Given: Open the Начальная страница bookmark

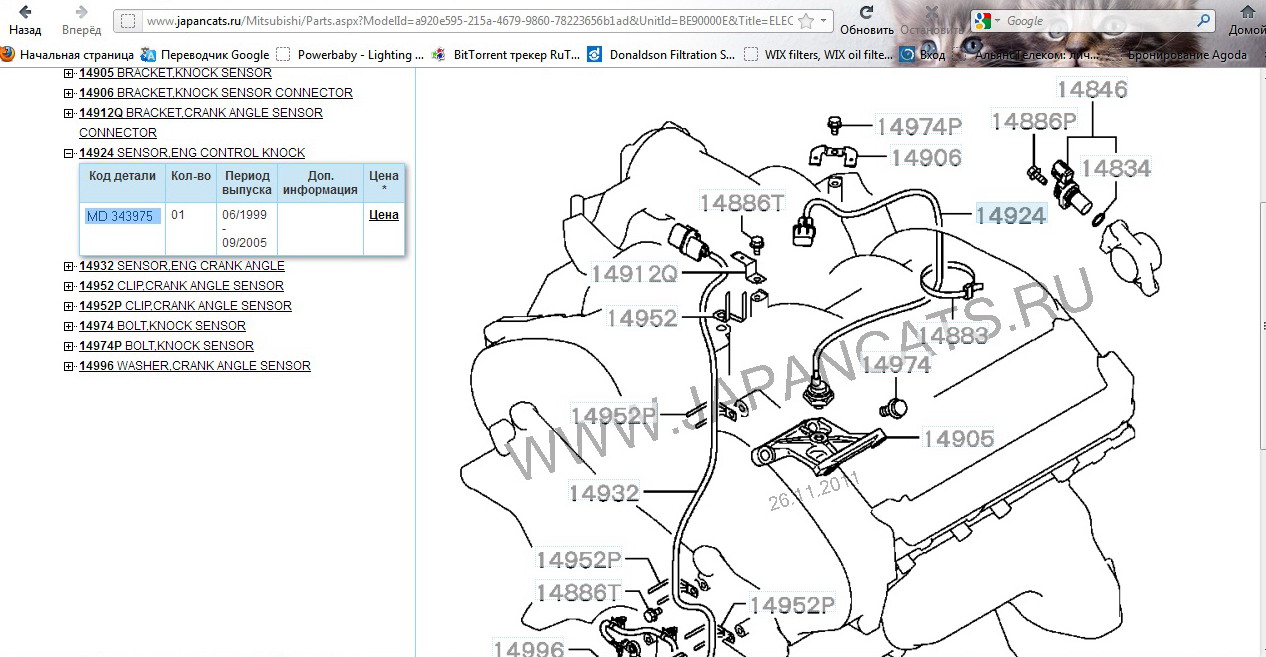Looking at the screenshot, I should point(68,55).
